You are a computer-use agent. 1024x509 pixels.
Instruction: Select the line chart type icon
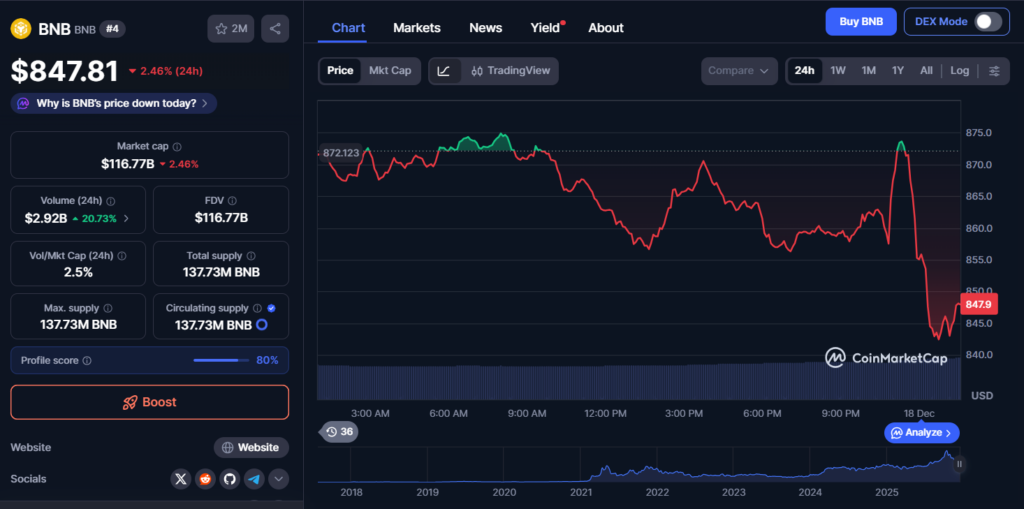444,71
